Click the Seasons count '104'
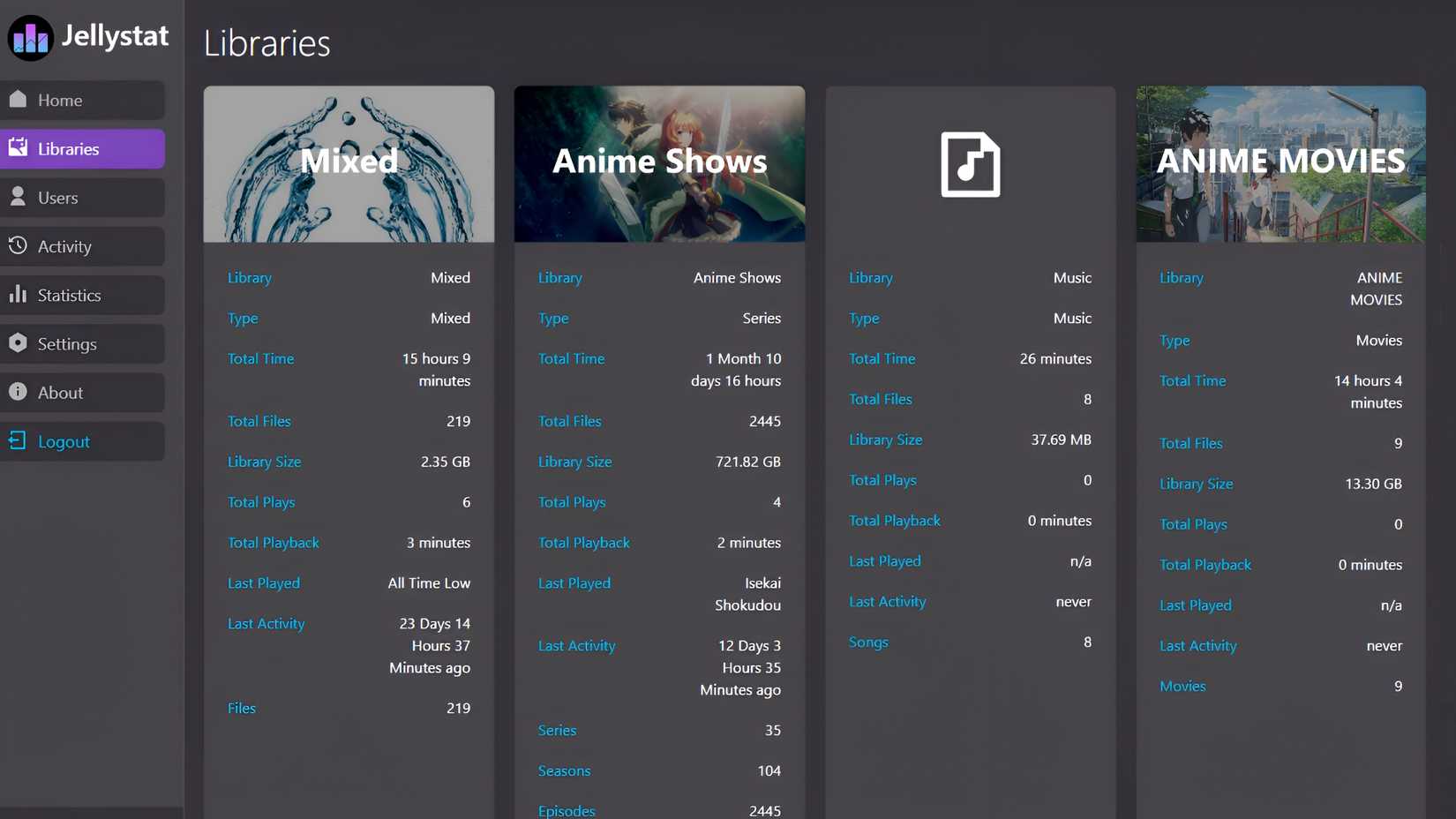Screen dimensions: 1456x819 tap(769, 770)
